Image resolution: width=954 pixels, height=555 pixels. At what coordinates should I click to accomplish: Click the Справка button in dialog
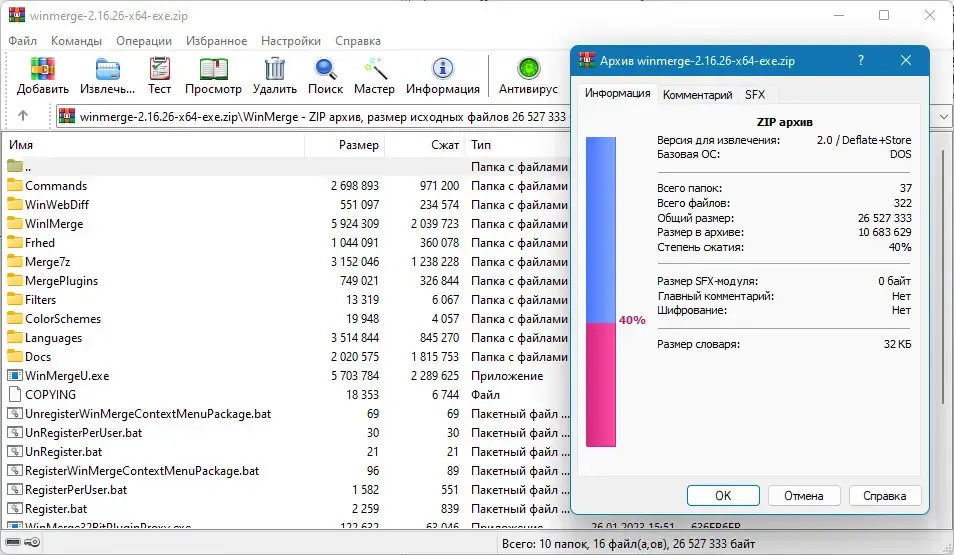pyautogui.click(x=884, y=495)
